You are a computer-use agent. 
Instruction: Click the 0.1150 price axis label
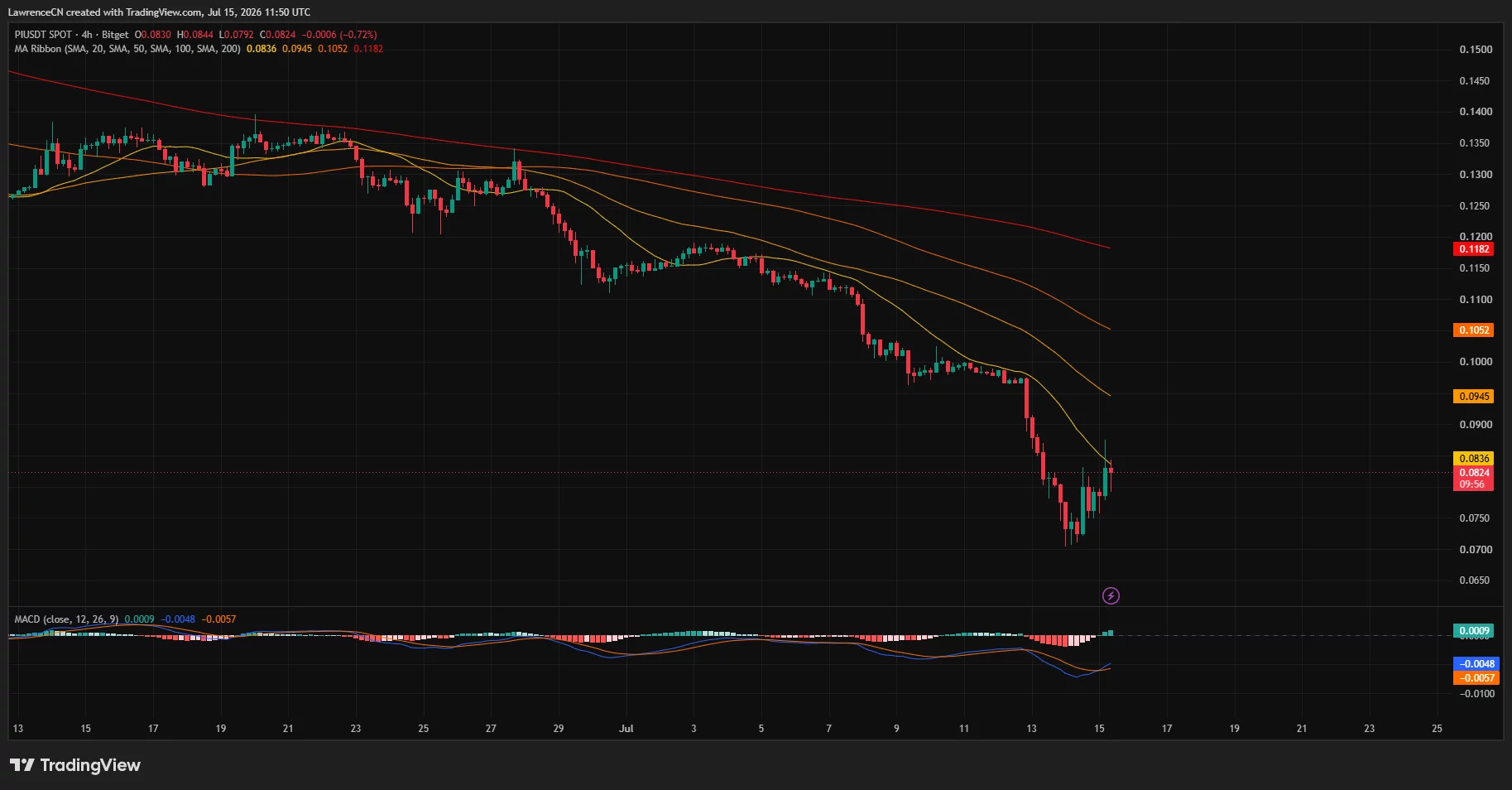click(x=1476, y=268)
